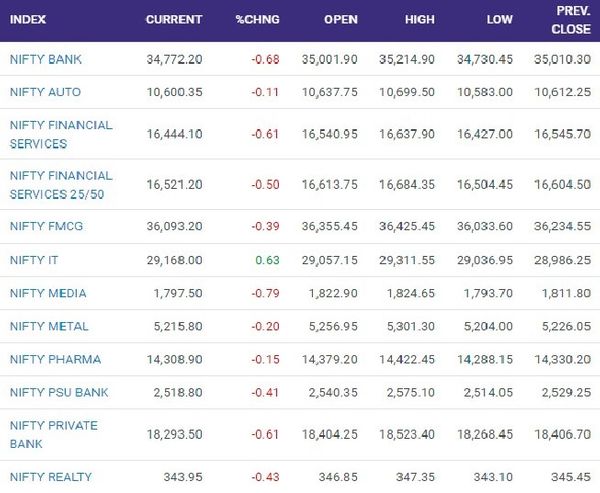Select NIFTY METAL previous close 5,226.05
The height and width of the screenshot is (493, 600).
[566, 326]
